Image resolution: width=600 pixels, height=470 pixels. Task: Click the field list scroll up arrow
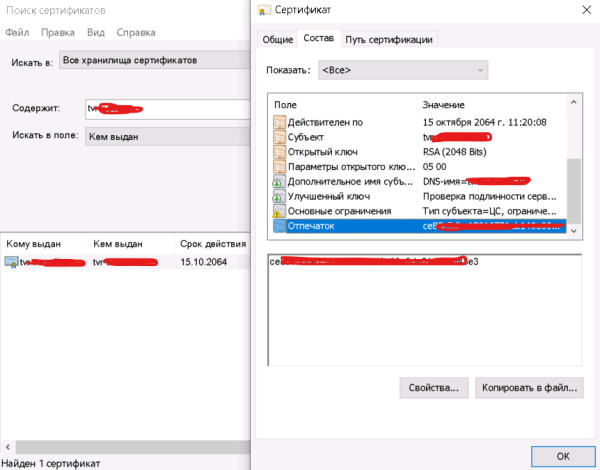574,102
